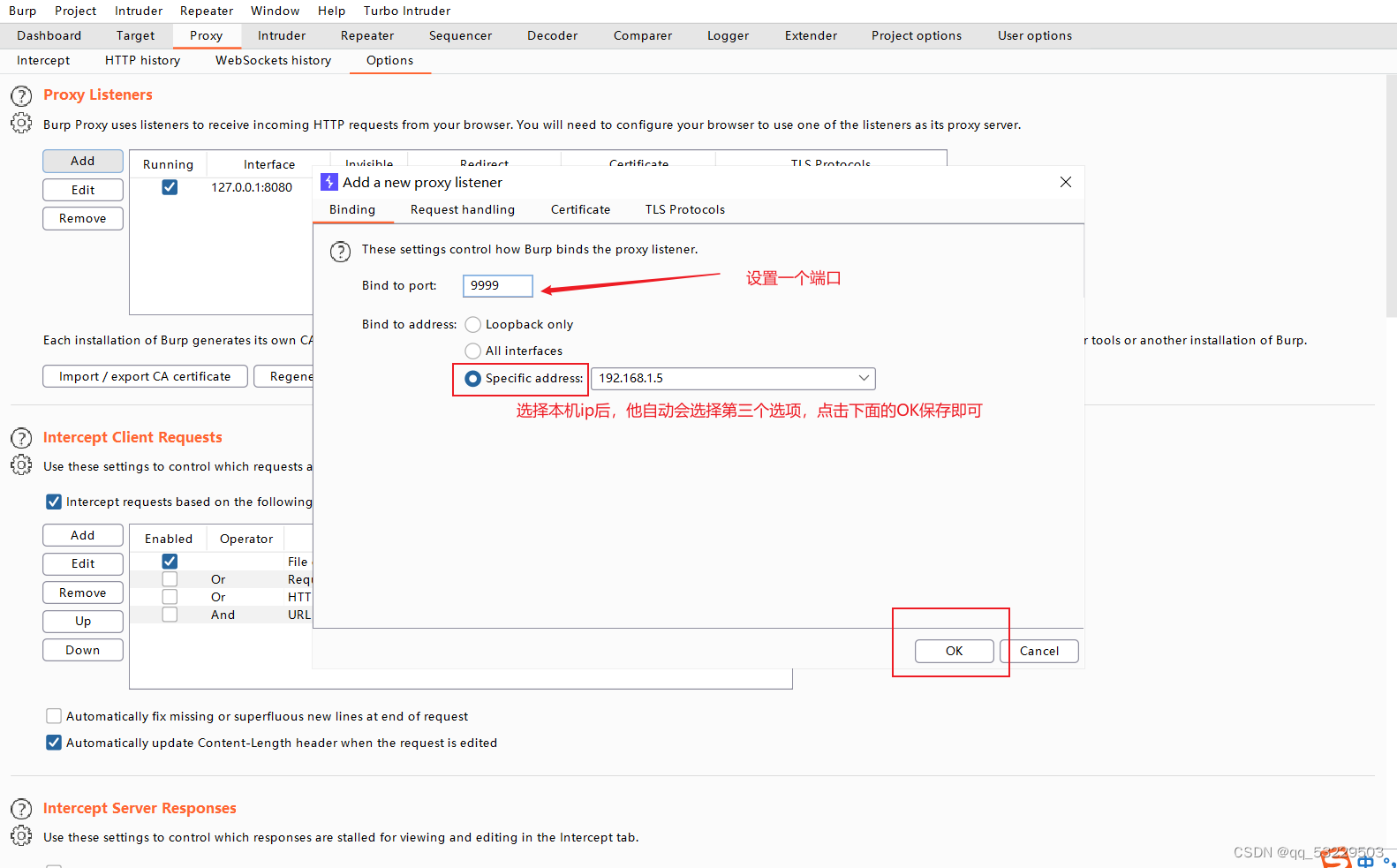The width and height of the screenshot is (1397, 868).
Task: Open the Certificate tab in dialog
Action: pos(580,209)
